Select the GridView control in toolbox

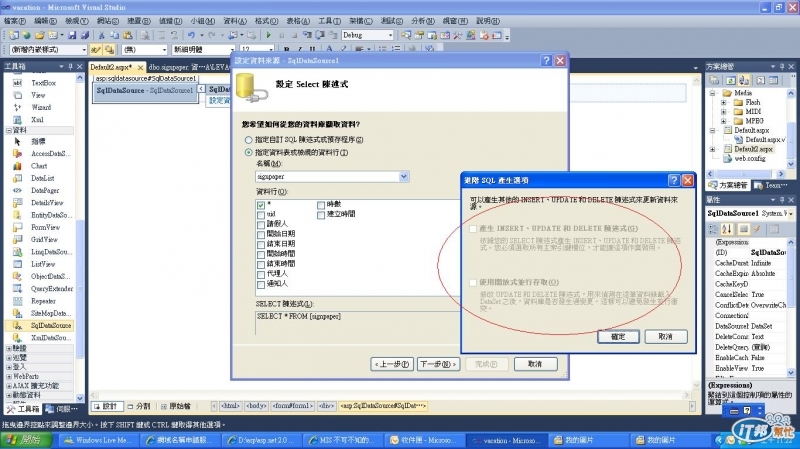(x=44, y=239)
